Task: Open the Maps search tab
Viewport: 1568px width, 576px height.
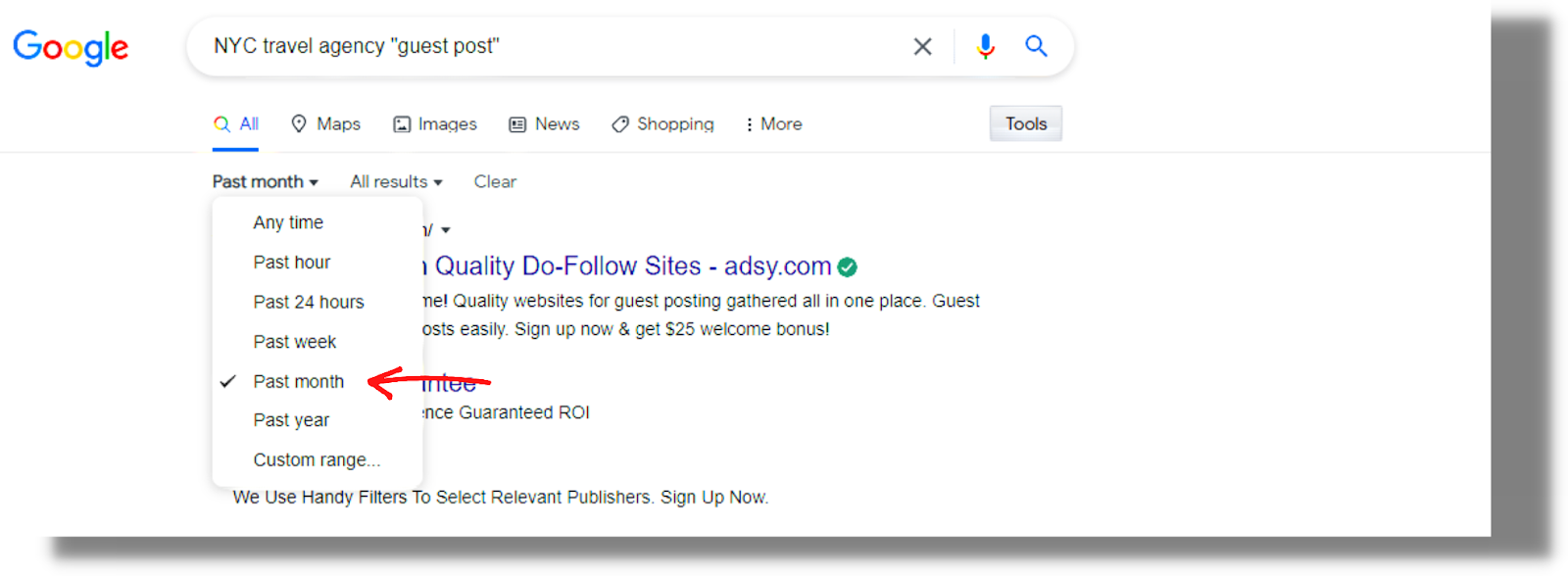Action: [326, 124]
